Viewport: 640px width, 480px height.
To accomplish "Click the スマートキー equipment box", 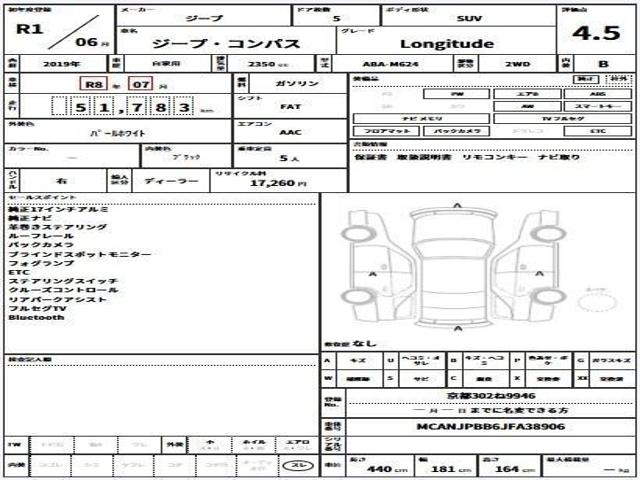I will 598,107.
